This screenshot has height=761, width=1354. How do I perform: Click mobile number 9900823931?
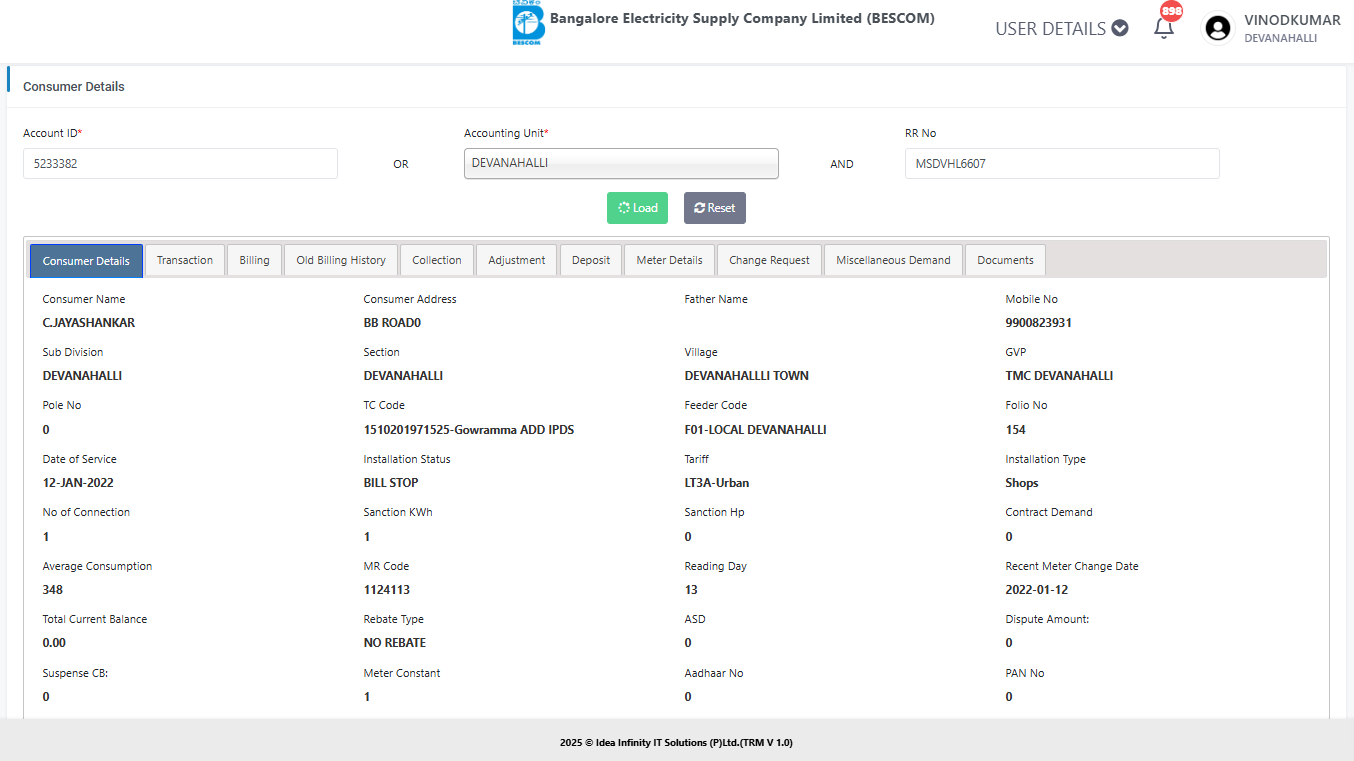click(x=1039, y=323)
